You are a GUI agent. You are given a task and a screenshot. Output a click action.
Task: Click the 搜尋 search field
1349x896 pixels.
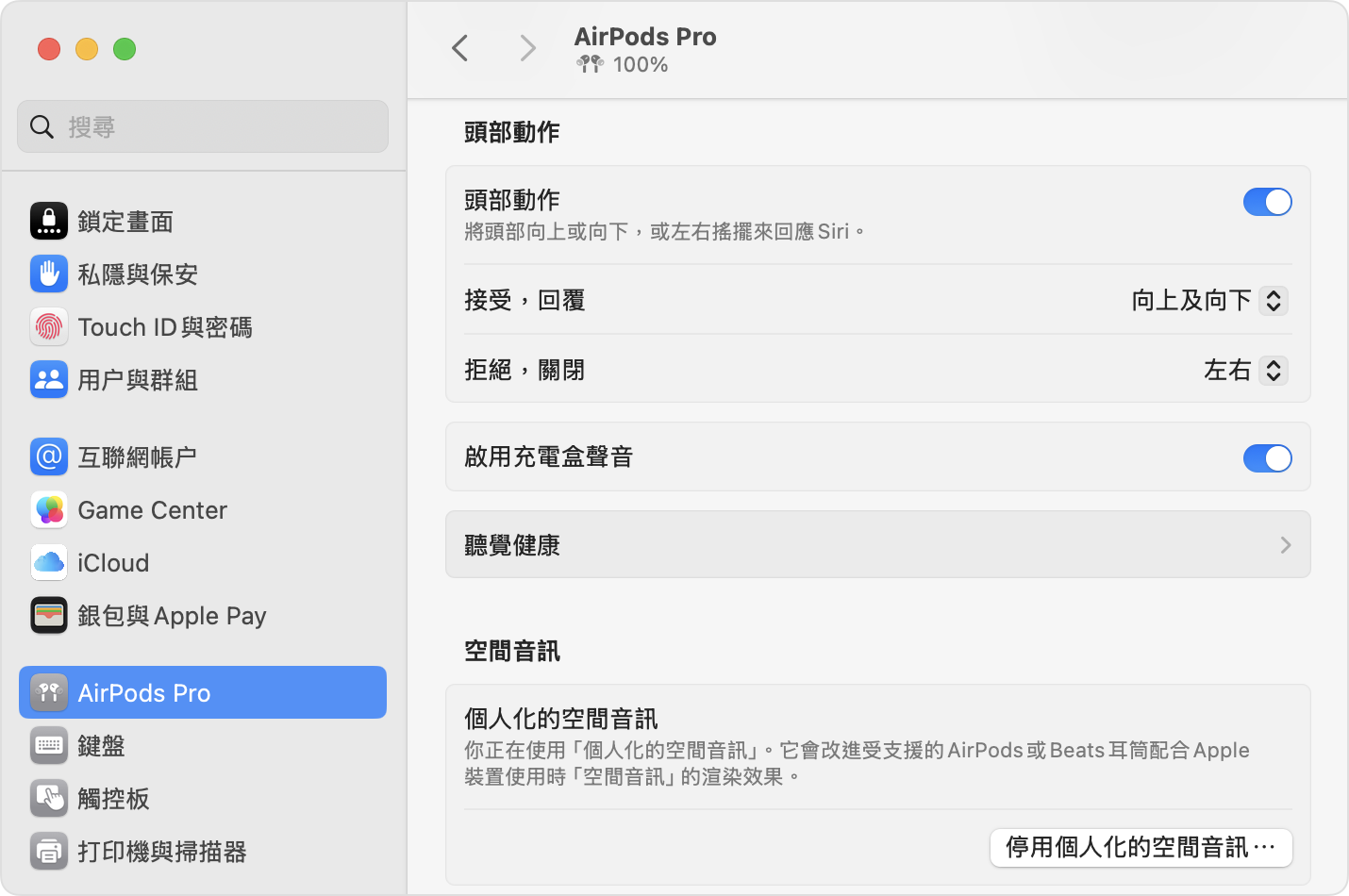(x=203, y=126)
